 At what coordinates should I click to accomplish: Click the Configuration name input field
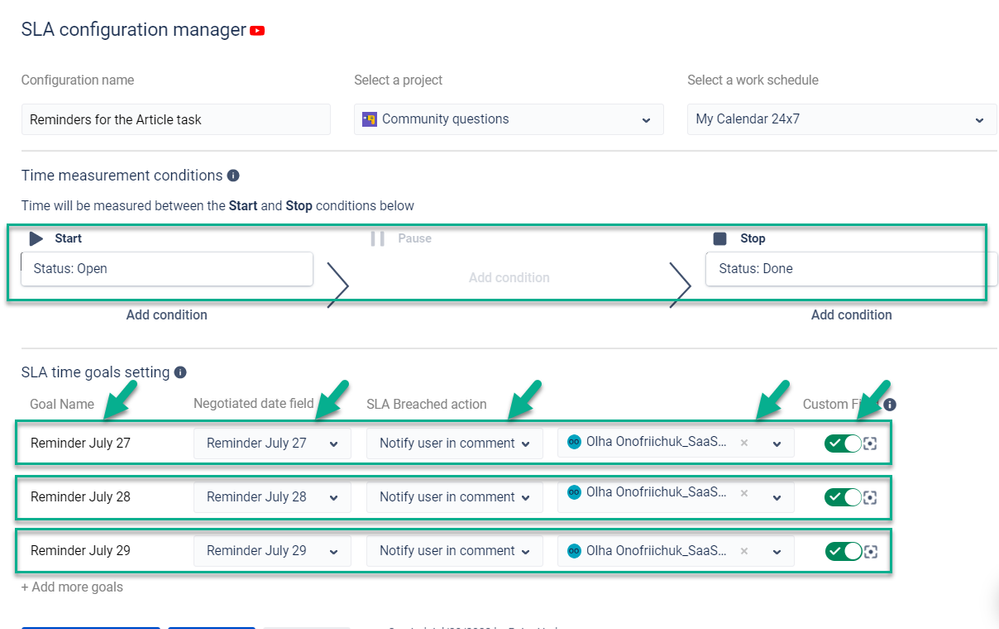pyautogui.click(x=176, y=119)
